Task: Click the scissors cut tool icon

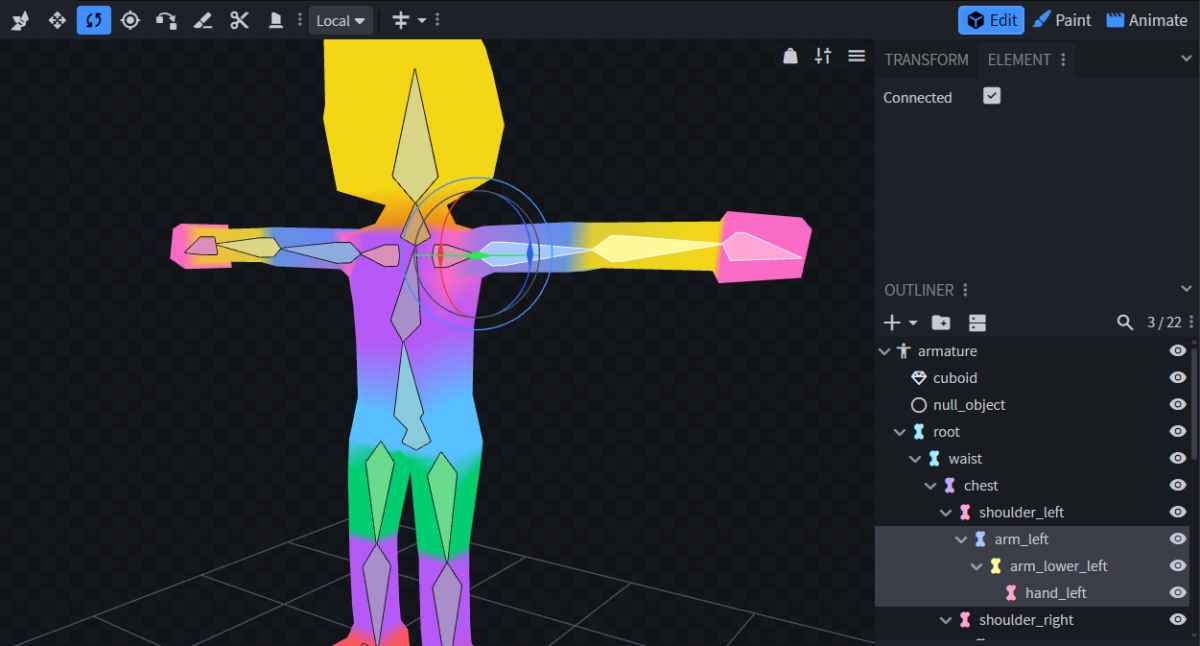Action: [239, 20]
